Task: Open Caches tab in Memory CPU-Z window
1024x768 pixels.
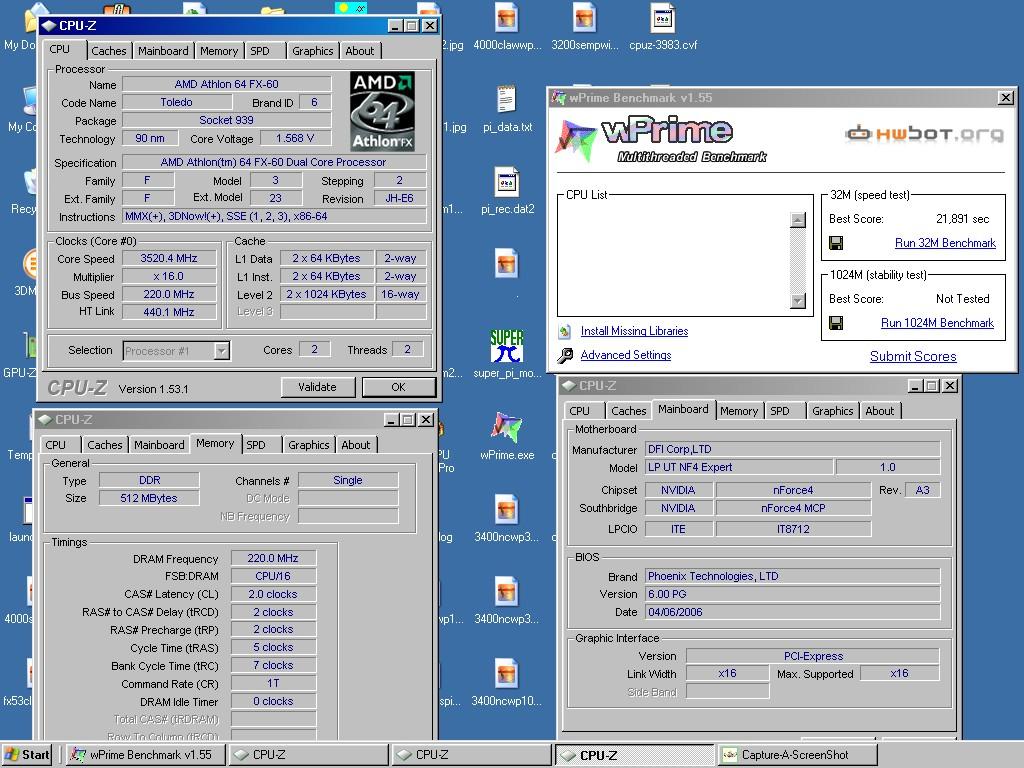Action: (104, 445)
